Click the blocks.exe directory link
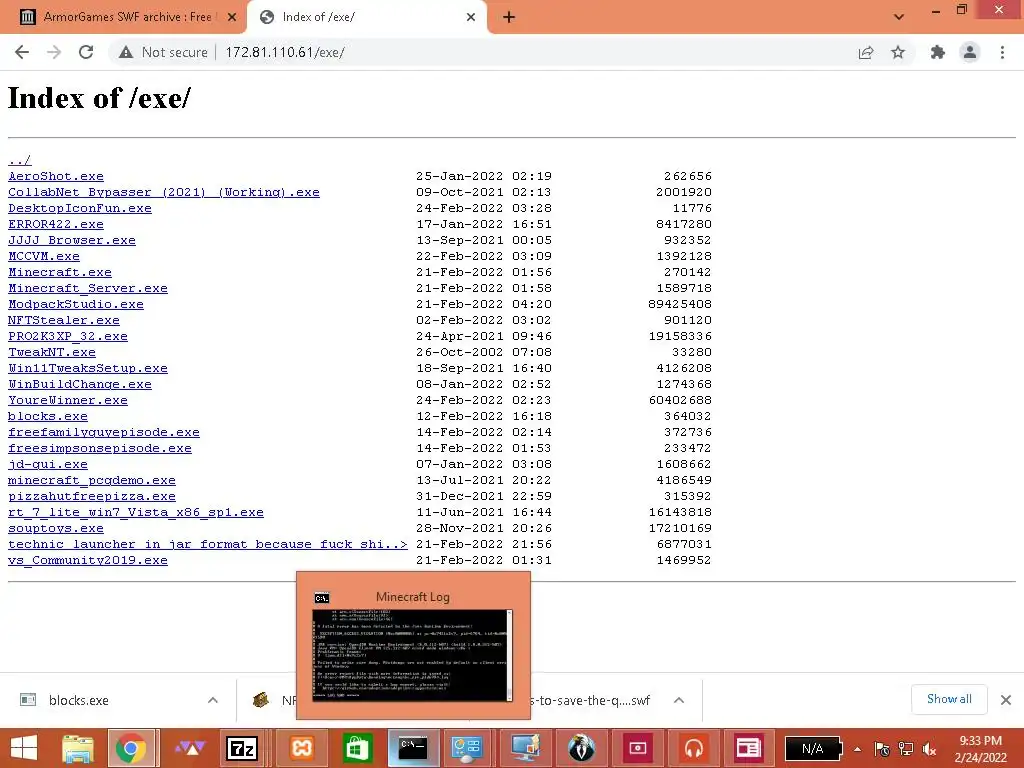The width and height of the screenshot is (1024, 768). 48,416
